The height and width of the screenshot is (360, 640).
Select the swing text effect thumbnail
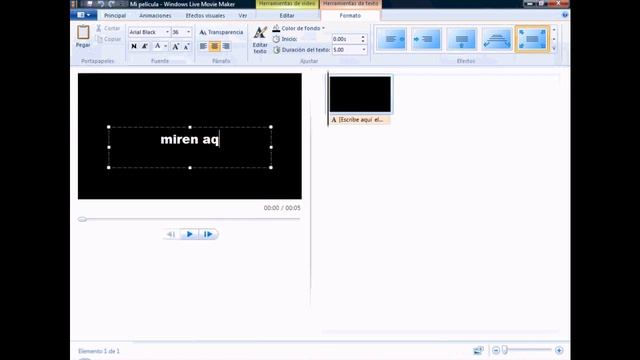497,39
